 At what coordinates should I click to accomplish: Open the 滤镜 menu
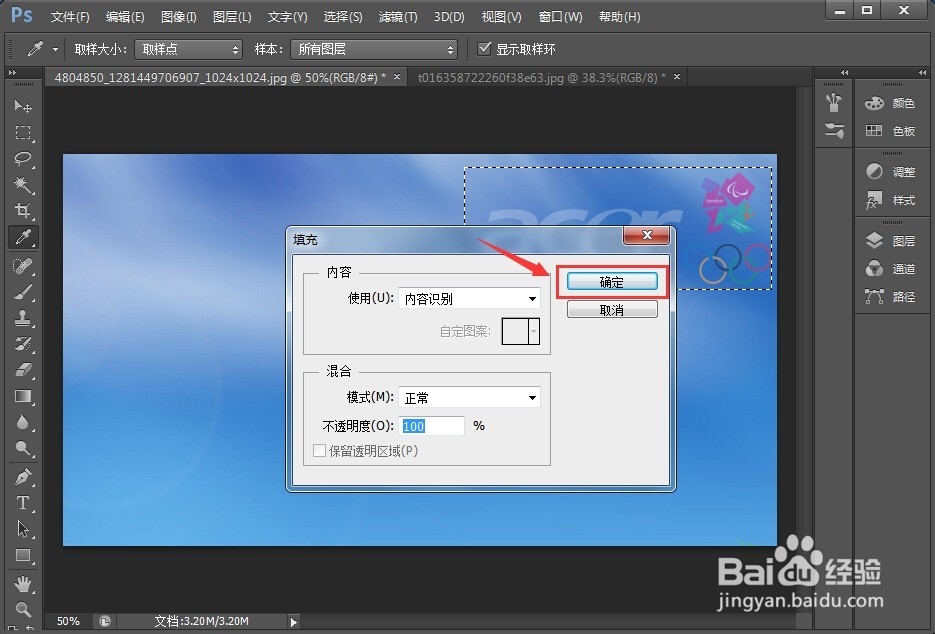[397, 16]
